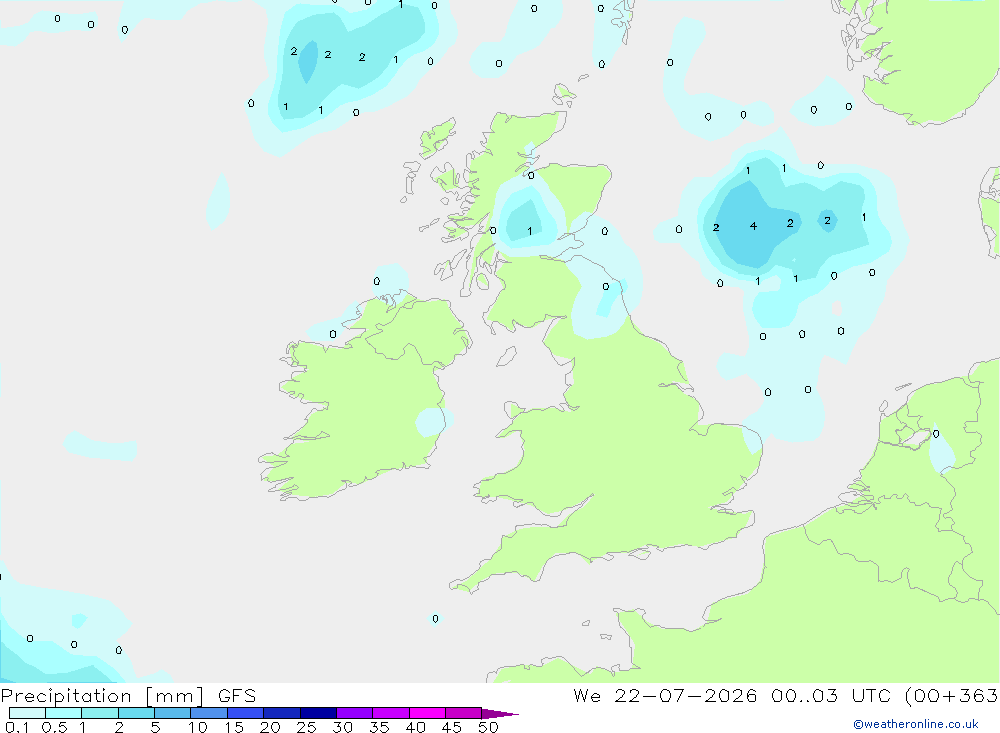Image resolution: width=1000 pixels, height=733 pixels.
Task: Click the 15 legend scale label
Action: click(x=234, y=727)
